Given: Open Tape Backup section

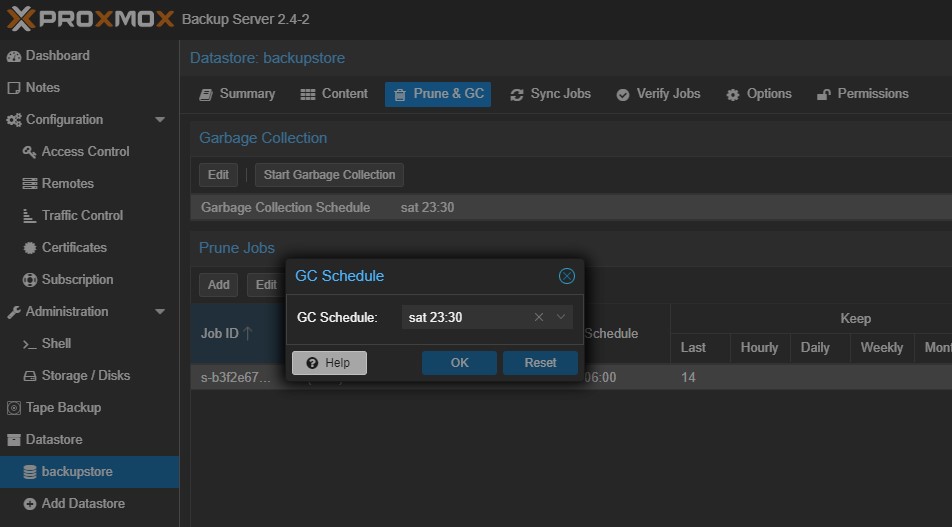Looking at the screenshot, I should tap(63, 408).
